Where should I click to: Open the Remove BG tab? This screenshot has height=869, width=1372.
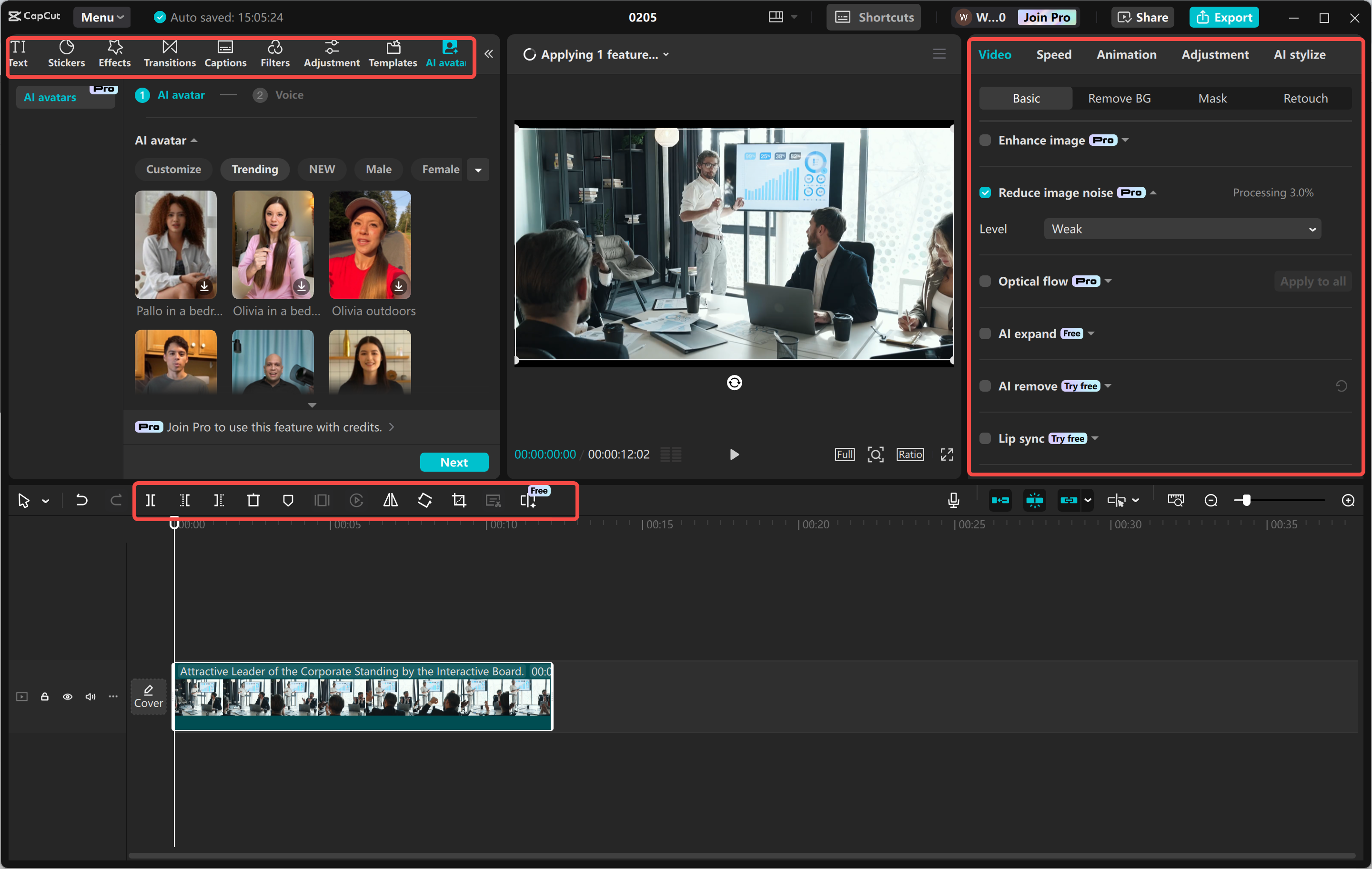(x=1119, y=99)
